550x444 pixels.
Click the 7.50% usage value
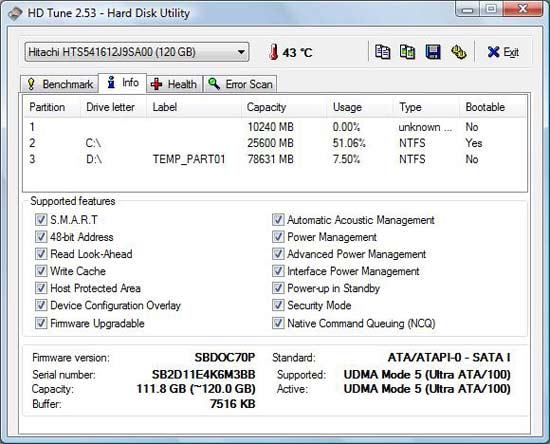coord(346,159)
